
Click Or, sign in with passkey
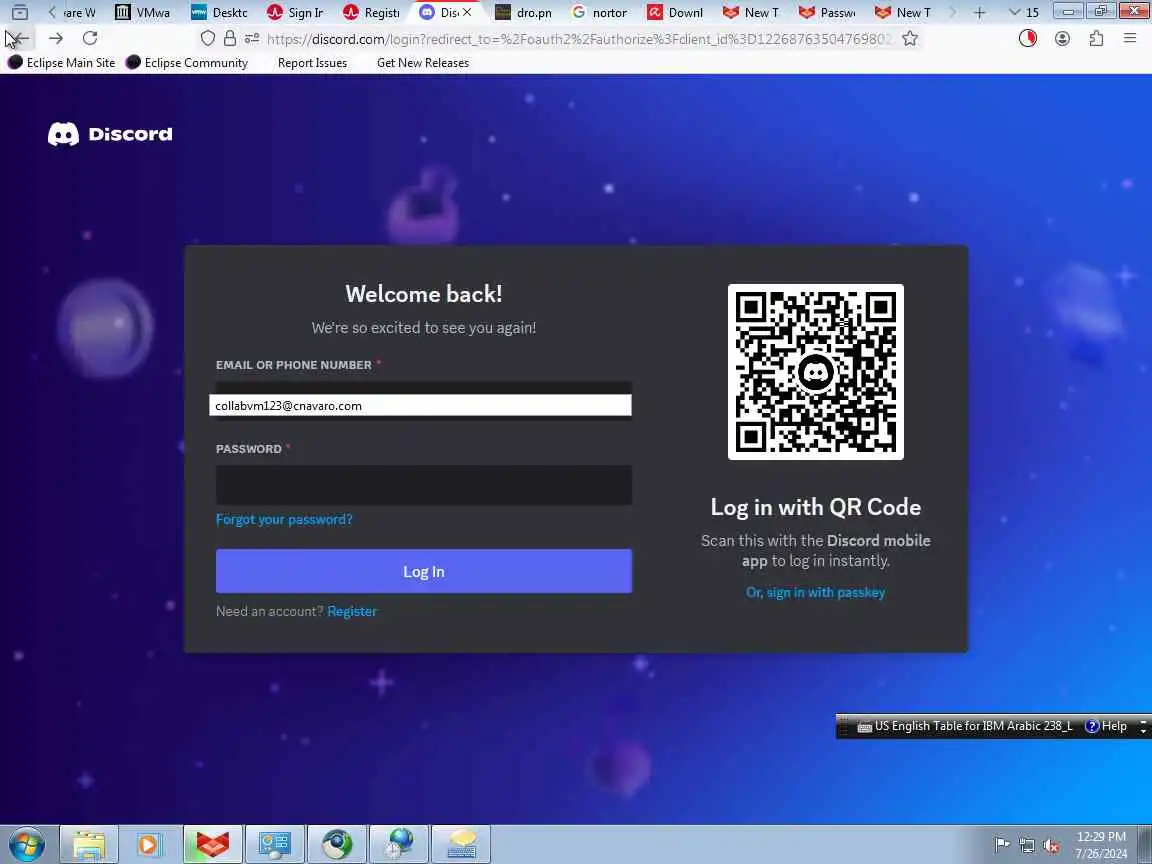816,592
